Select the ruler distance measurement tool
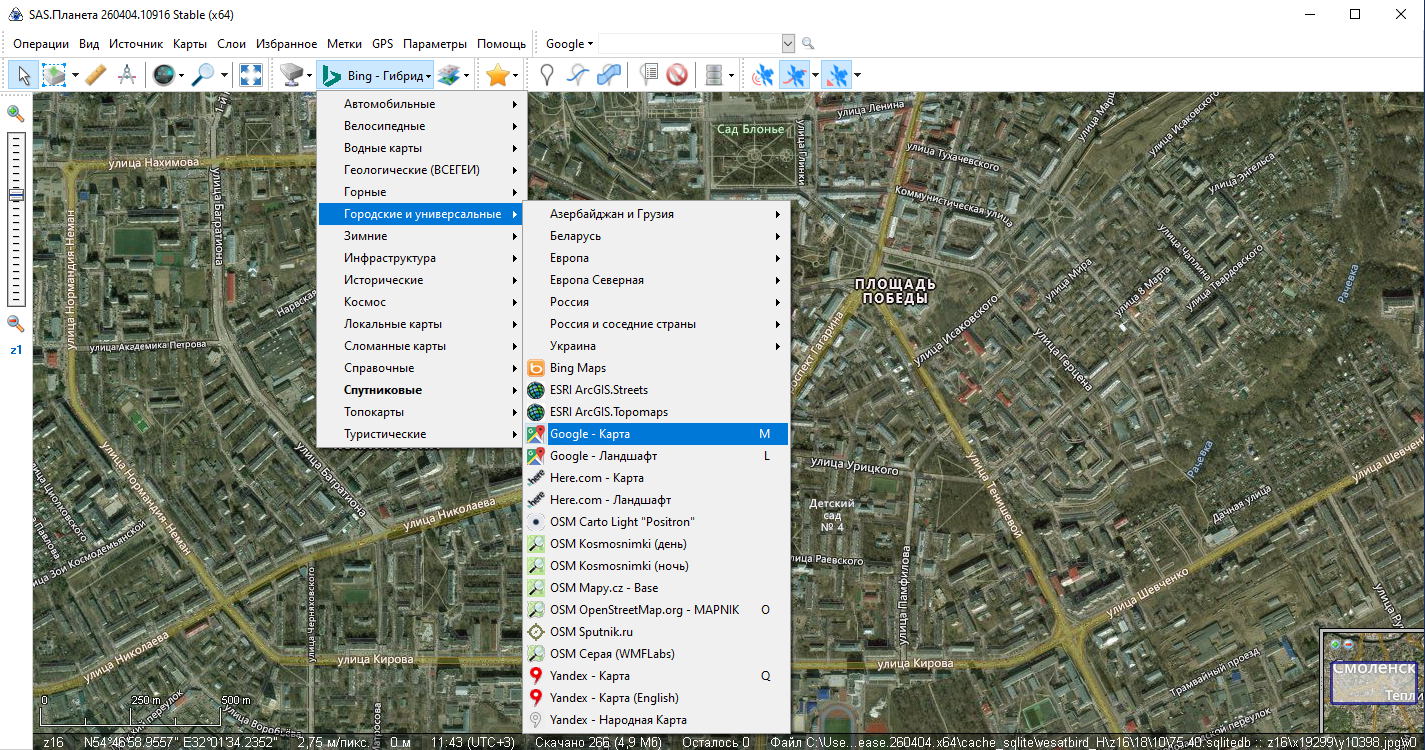Viewport: 1425px width, 750px height. [x=96, y=75]
